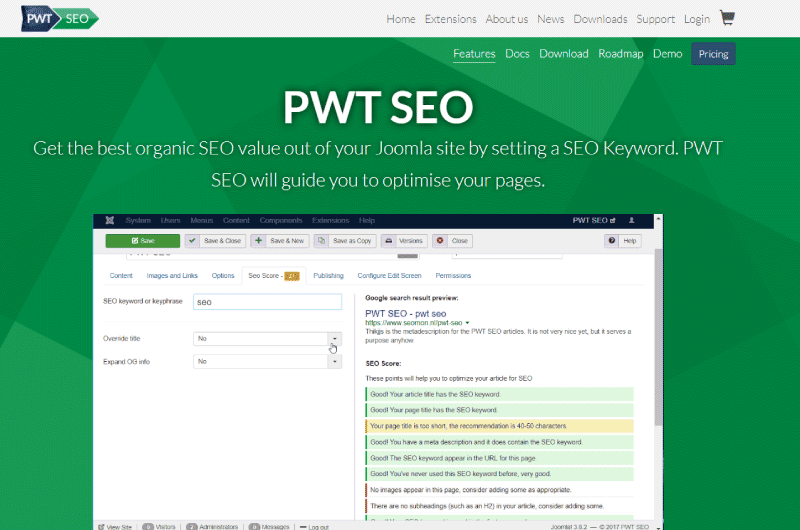Viewport: 800px width, 530px height.
Task: Switch to the Publishing tab
Action: tap(329, 275)
